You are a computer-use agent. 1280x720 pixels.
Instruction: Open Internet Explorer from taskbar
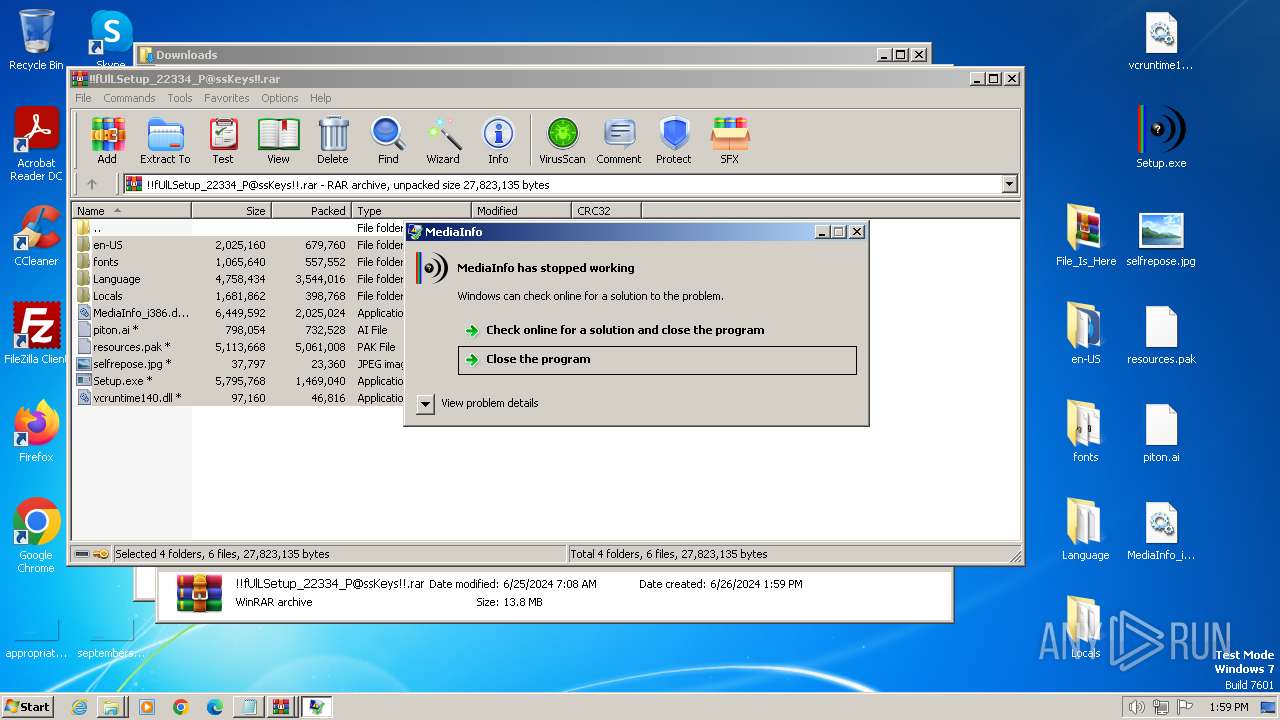click(79, 706)
